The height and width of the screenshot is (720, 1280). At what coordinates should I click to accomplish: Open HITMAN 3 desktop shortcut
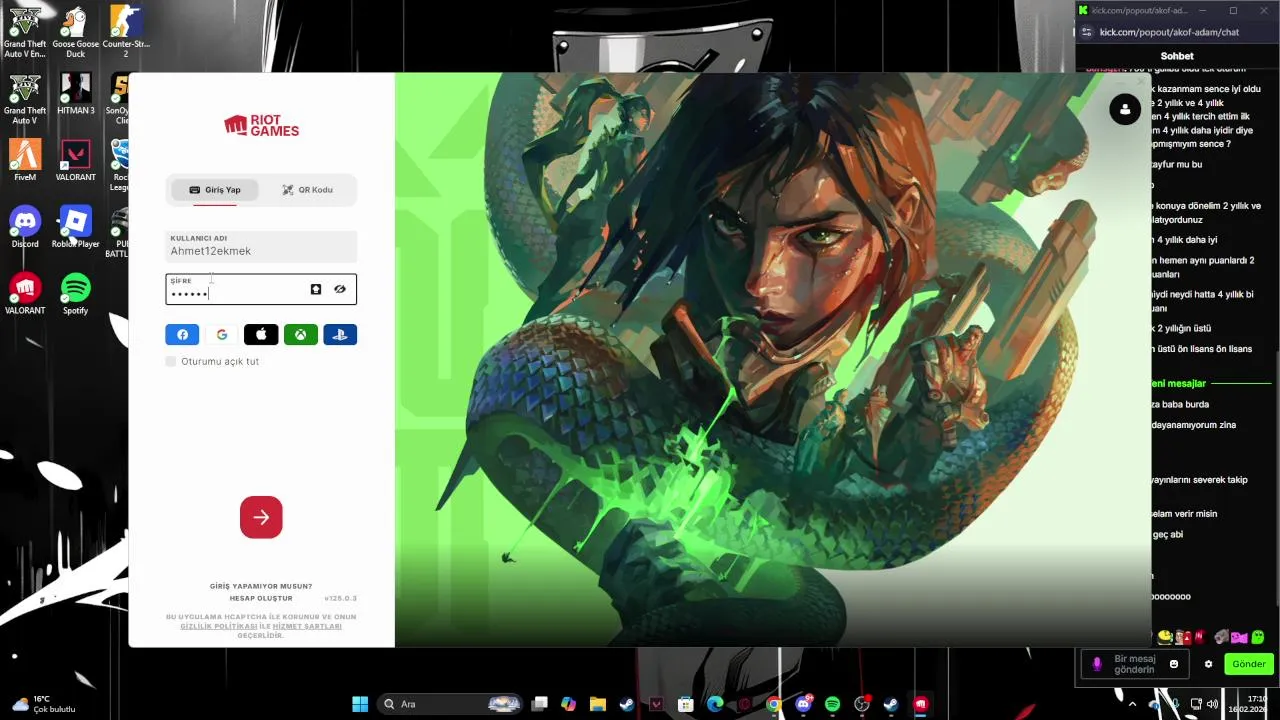(x=75, y=95)
